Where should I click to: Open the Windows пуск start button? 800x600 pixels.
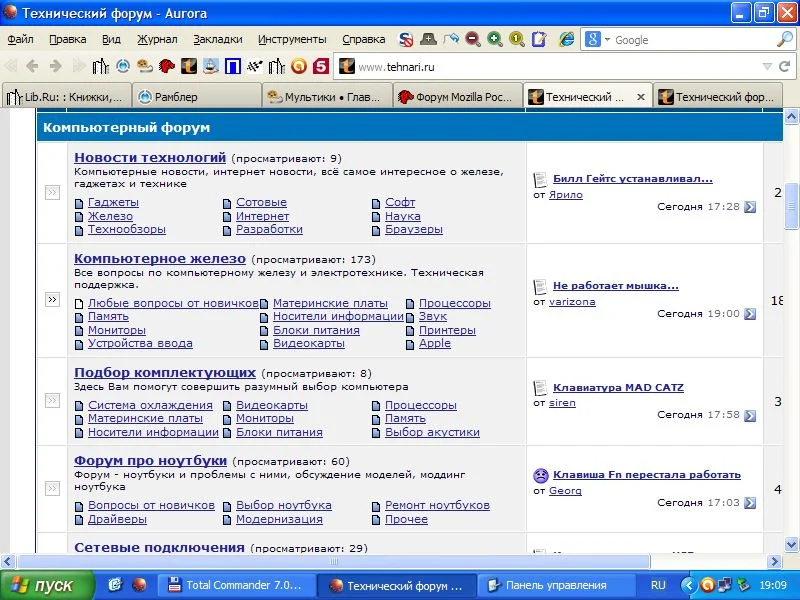point(47,585)
